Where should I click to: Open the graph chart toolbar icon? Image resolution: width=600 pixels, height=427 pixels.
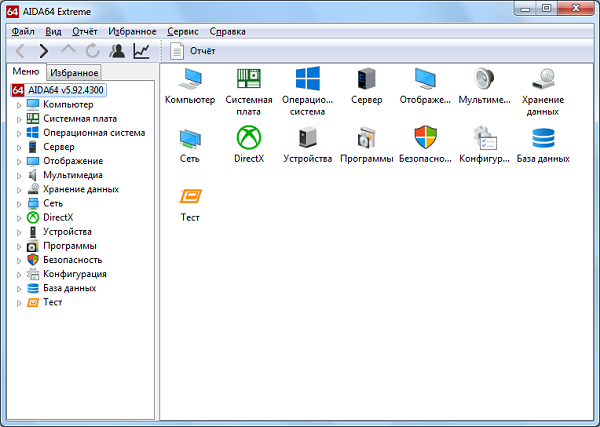pyautogui.click(x=141, y=51)
